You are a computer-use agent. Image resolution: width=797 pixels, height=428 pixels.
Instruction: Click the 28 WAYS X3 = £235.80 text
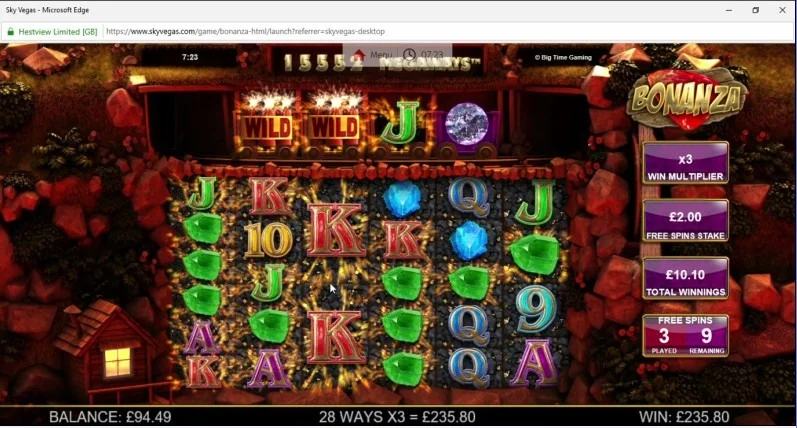click(x=397, y=417)
